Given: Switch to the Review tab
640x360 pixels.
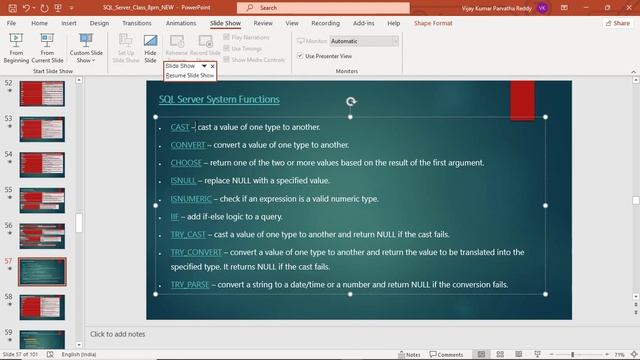Looking at the screenshot, I should click(263, 23).
